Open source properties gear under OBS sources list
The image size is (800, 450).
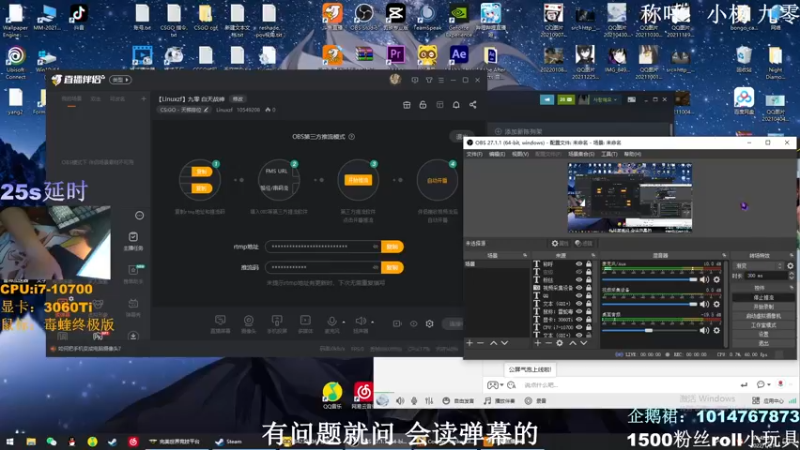(x=560, y=343)
